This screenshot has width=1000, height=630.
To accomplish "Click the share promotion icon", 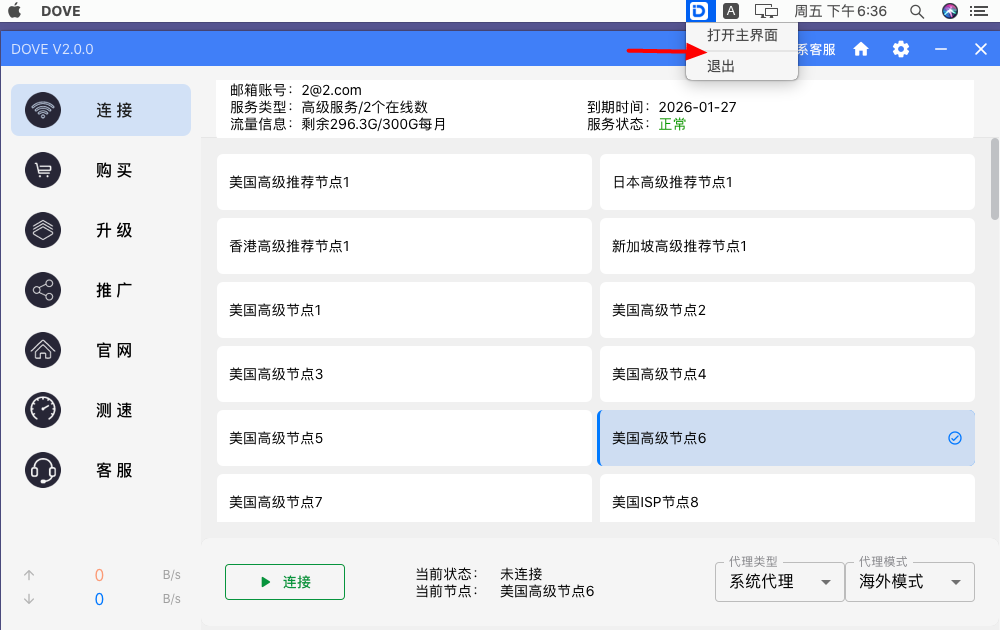I will pyautogui.click(x=43, y=290).
